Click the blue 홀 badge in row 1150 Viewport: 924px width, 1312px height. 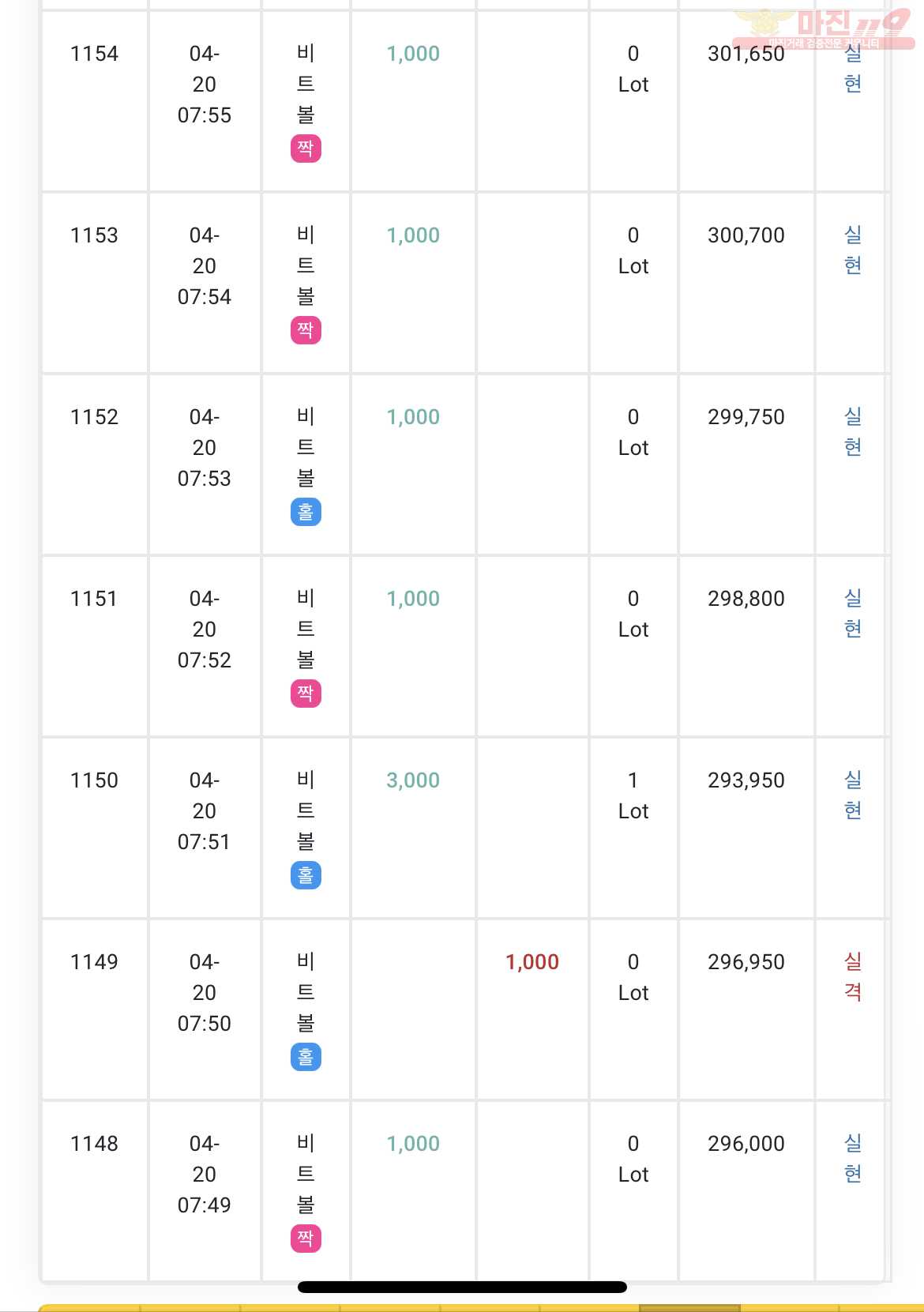(x=306, y=875)
